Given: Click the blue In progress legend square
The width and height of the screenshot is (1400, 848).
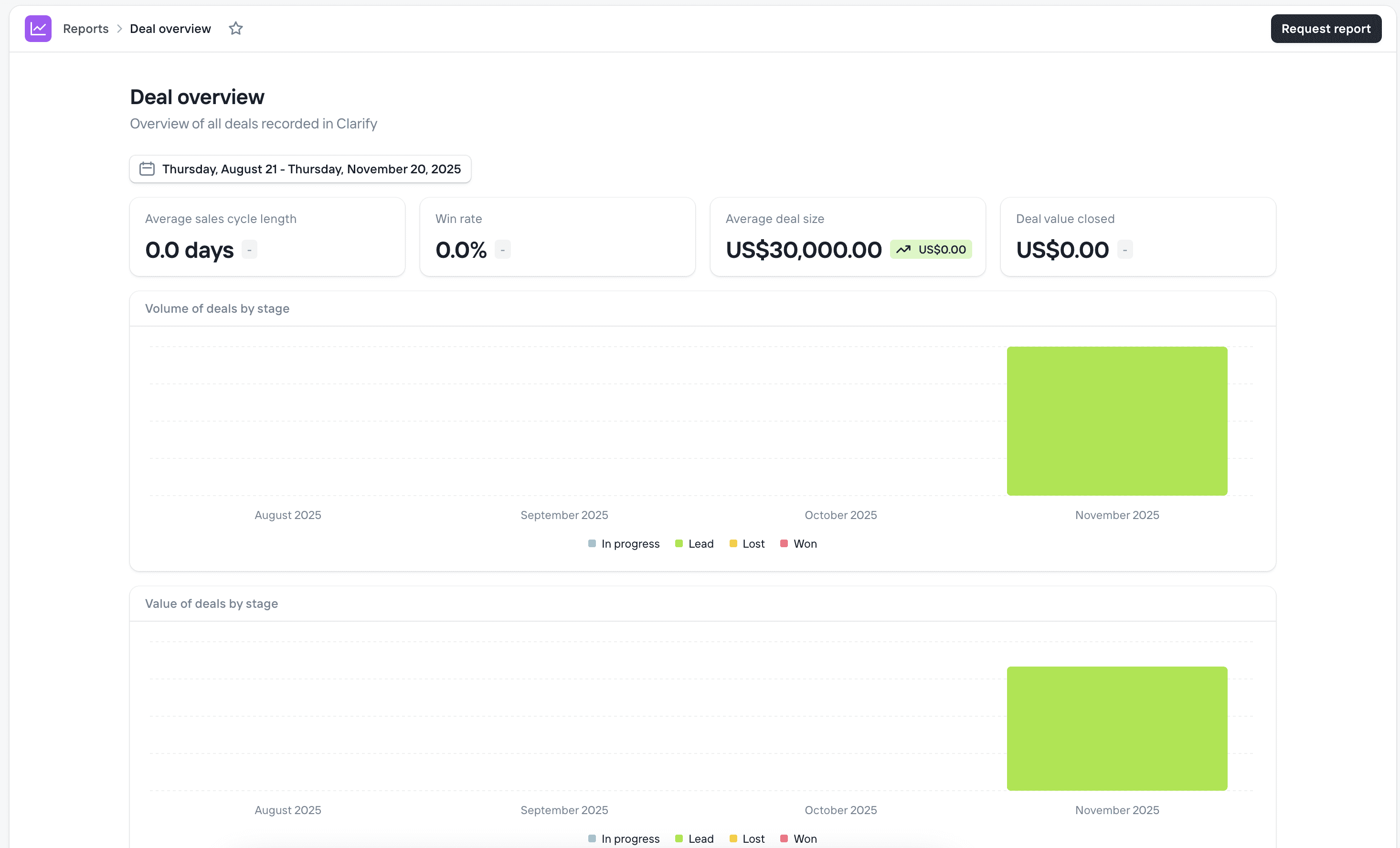Looking at the screenshot, I should pos(592,543).
